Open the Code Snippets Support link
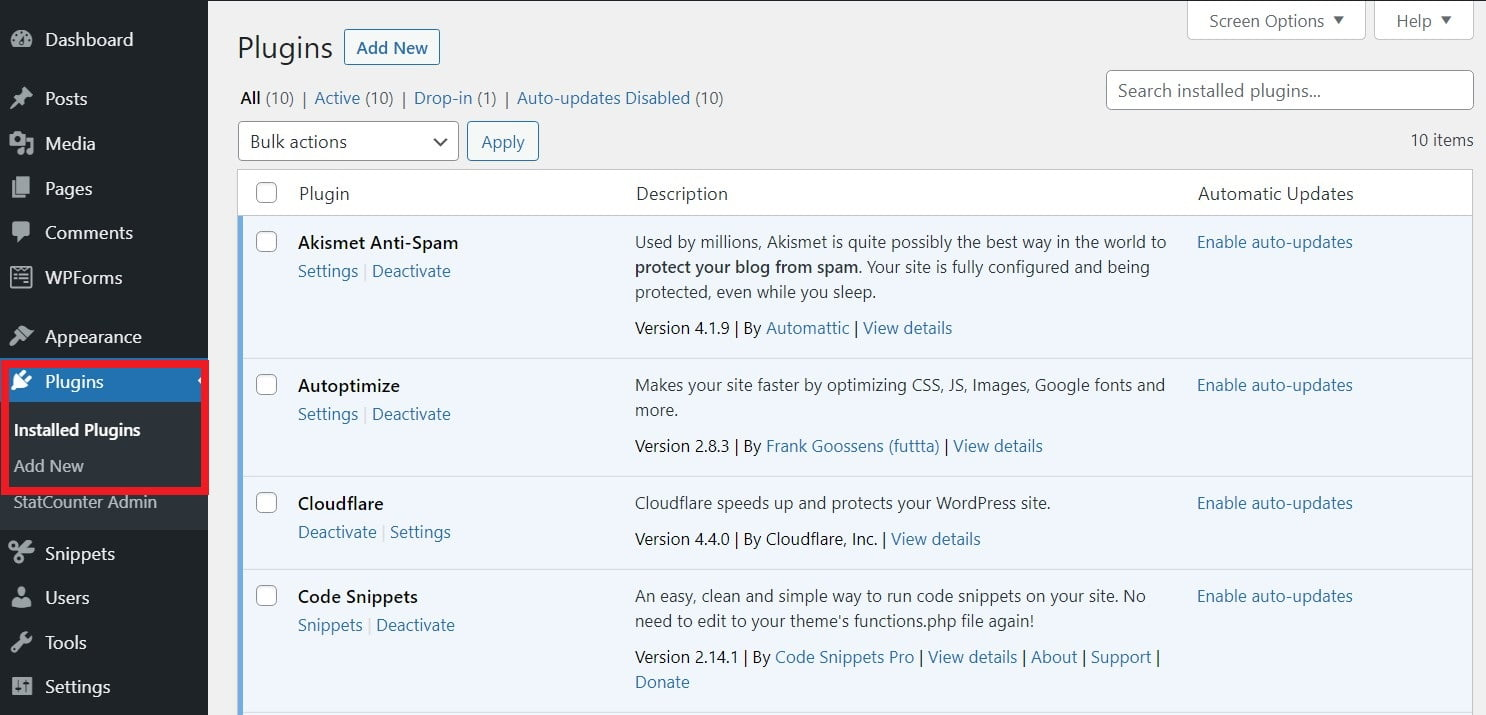1486x715 pixels. click(1121, 657)
